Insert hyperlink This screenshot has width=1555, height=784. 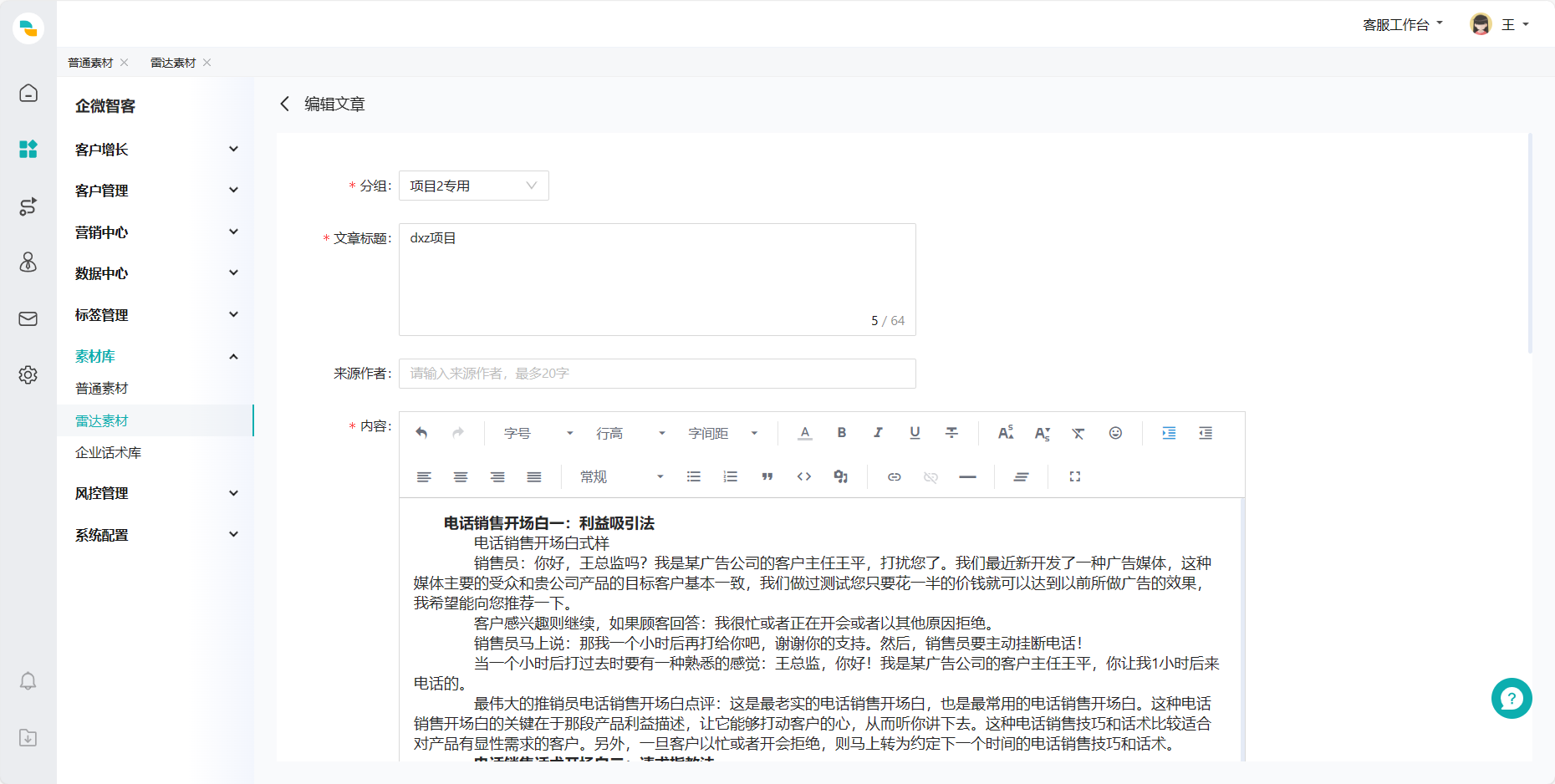[x=895, y=476]
